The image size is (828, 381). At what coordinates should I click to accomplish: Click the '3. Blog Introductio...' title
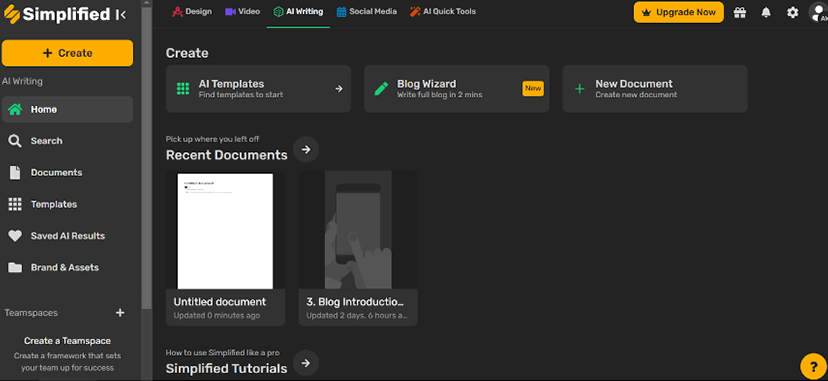pyautogui.click(x=355, y=302)
